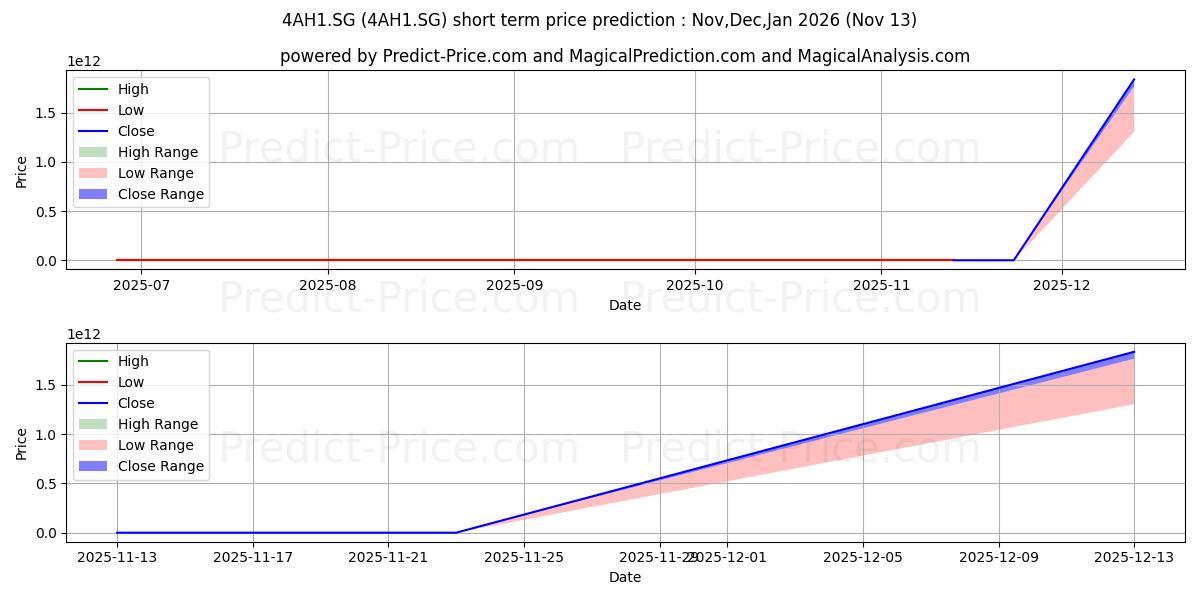Click the green High line legend marker in top chart
This screenshot has width=1200, height=600.
(x=95, y=89)
